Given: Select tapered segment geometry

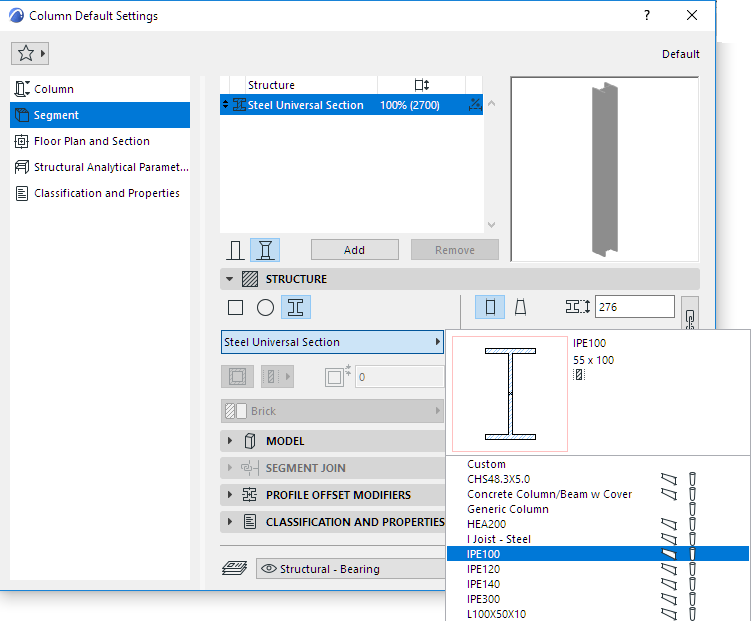Looking at the screenshot, I should point(520,307).
